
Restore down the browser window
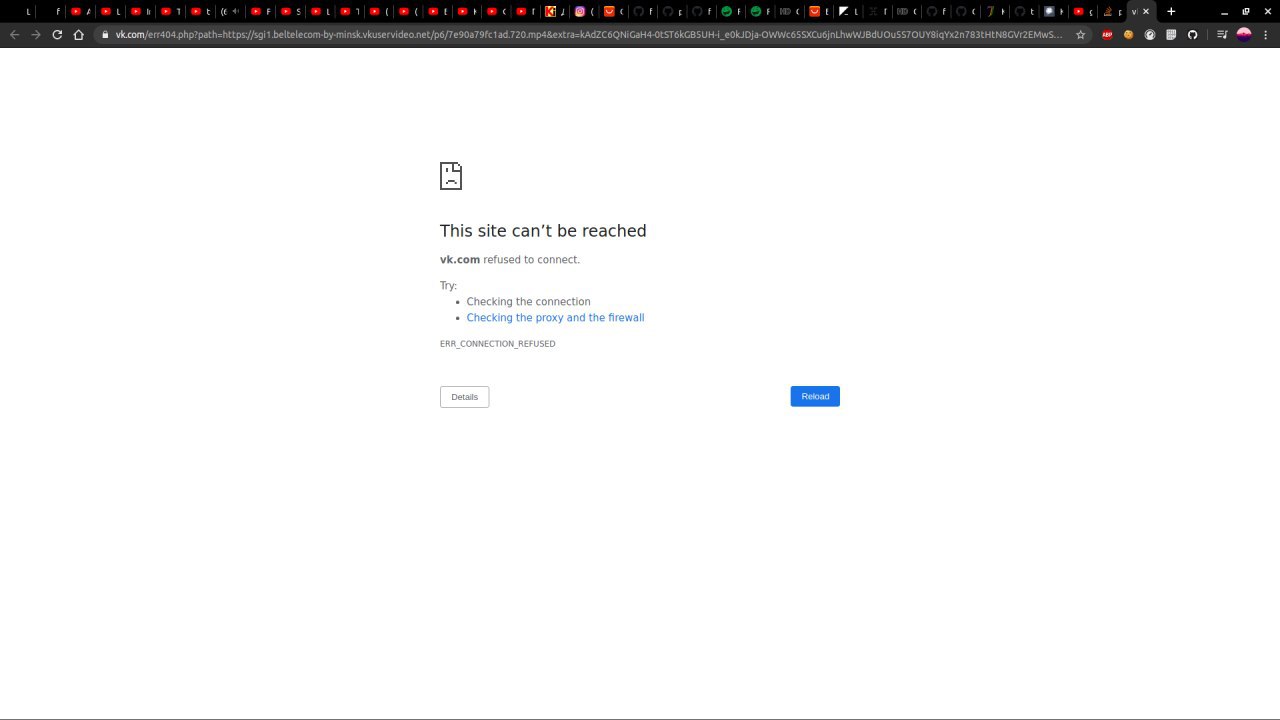[1246, 12]
